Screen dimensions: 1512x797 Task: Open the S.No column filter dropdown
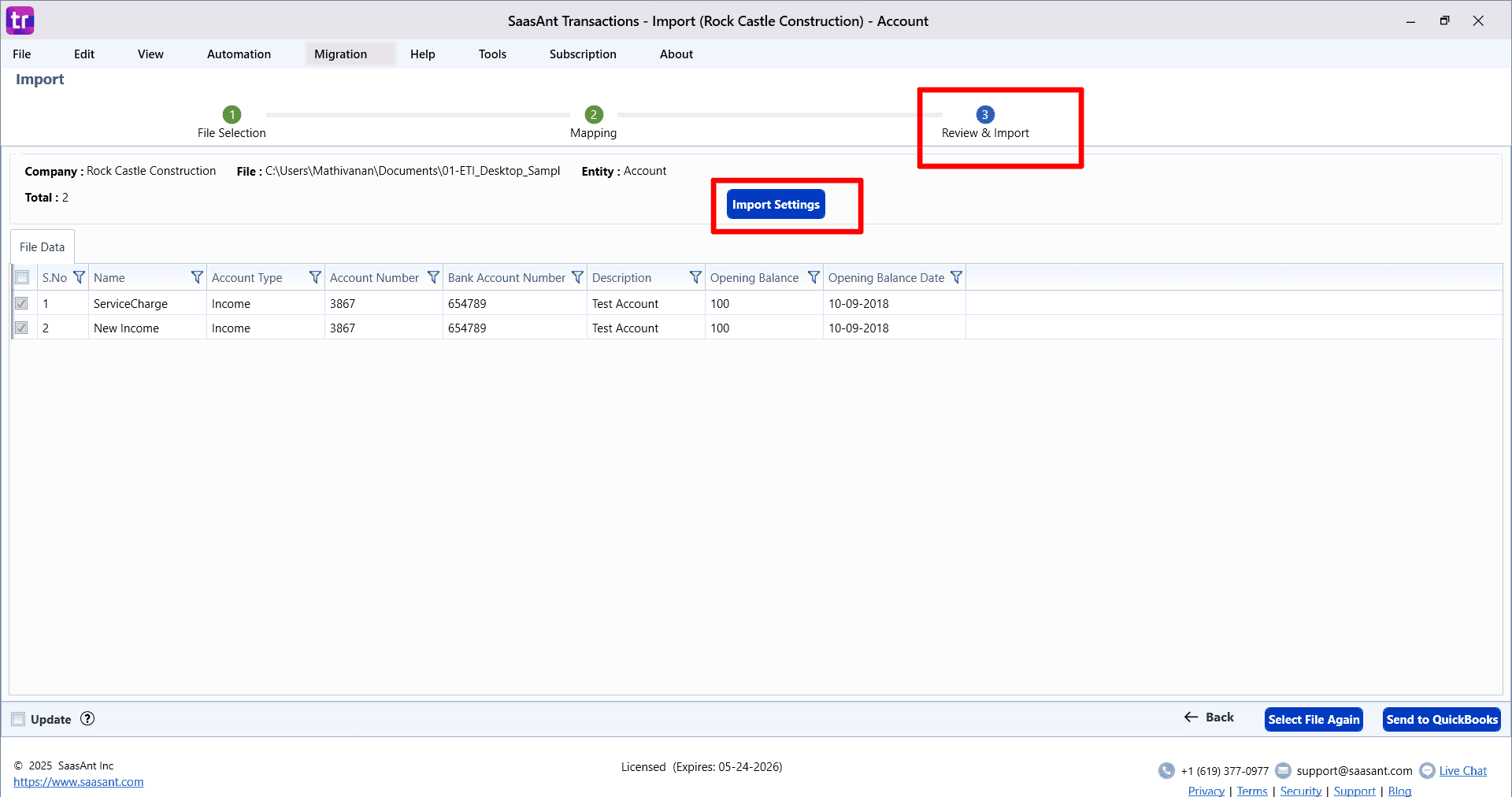point(79,277)
